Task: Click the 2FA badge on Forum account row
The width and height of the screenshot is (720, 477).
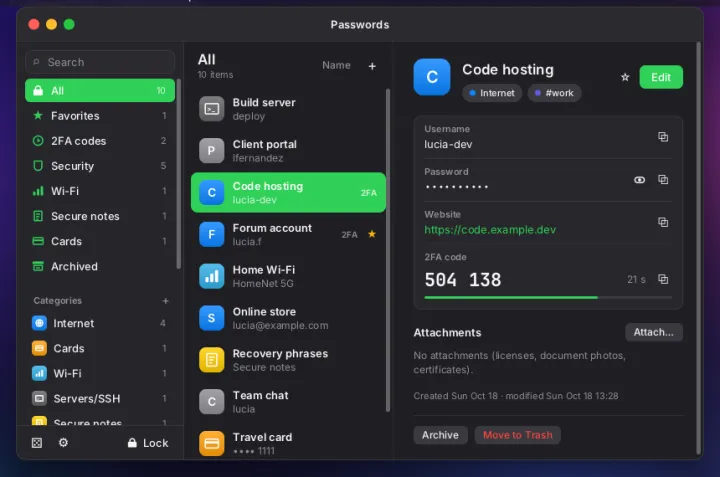Action: tap(349, 235)
